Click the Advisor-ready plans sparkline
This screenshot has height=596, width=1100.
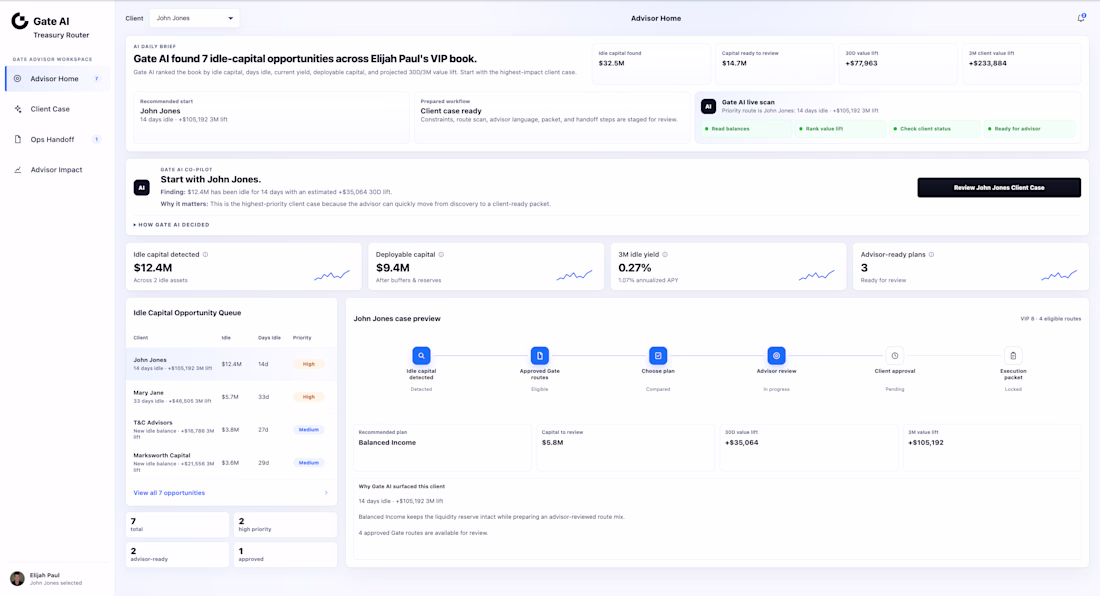(x=1059, y=276)
